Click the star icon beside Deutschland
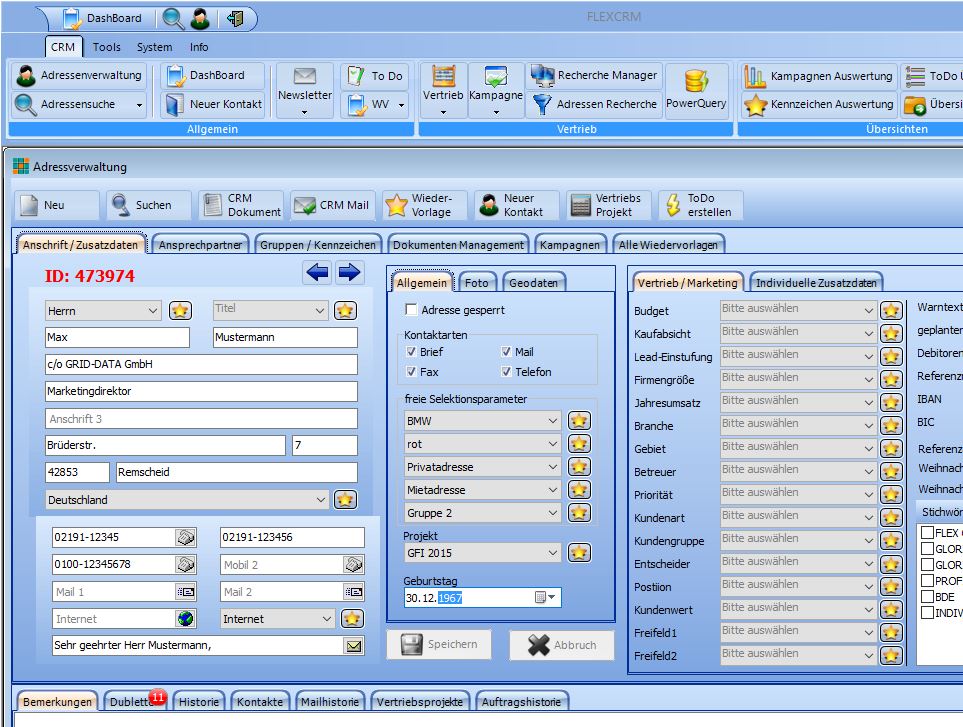The height and width of the screenshot is (727, 963). point(345,500)
